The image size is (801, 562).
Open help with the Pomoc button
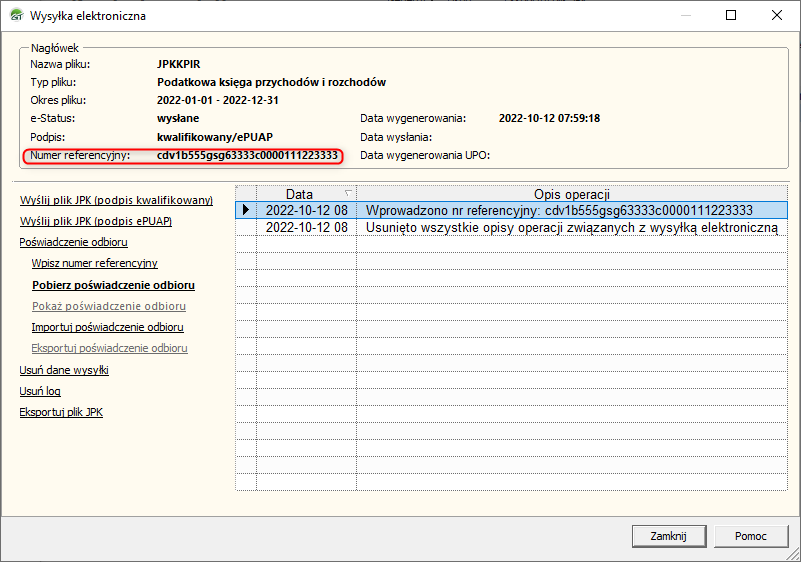tap(750, 536)
